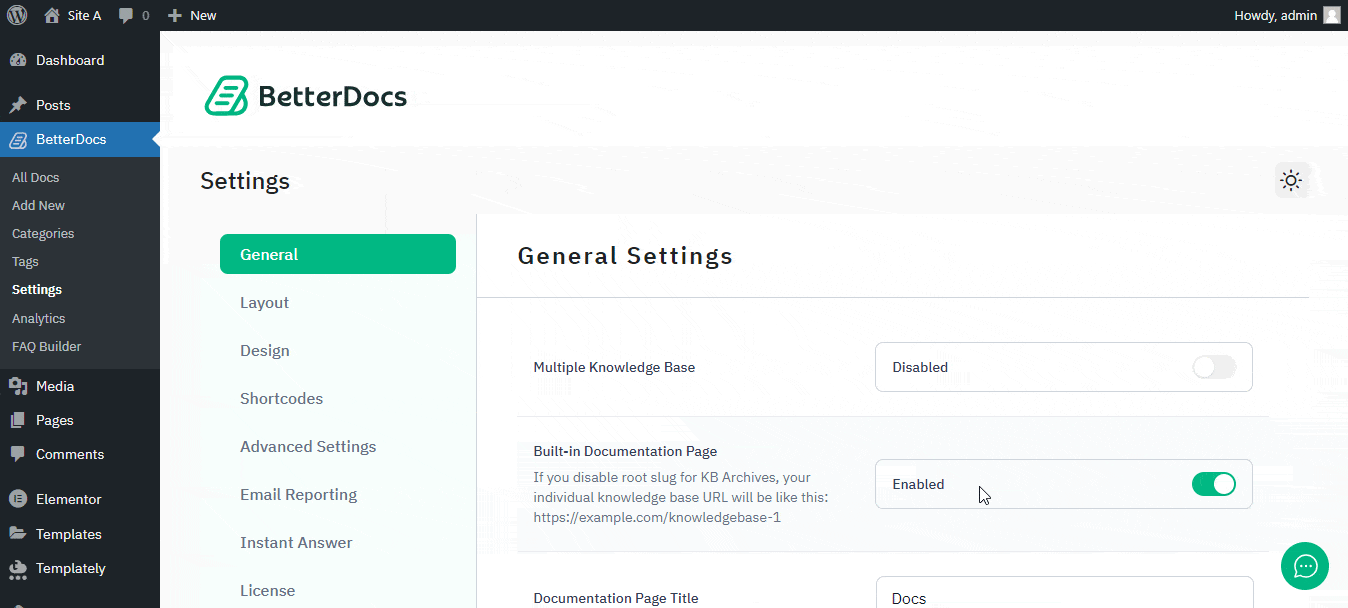Toggle dark mode with the sun icon
Image resolution: width=1348 pixels, height=608 pixels.
coord(1291,180)
